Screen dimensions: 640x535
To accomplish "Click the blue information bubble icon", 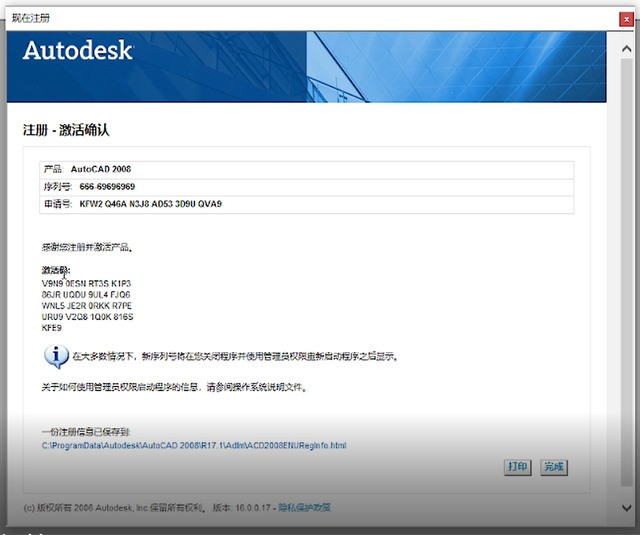I will (x=56, y=356).
